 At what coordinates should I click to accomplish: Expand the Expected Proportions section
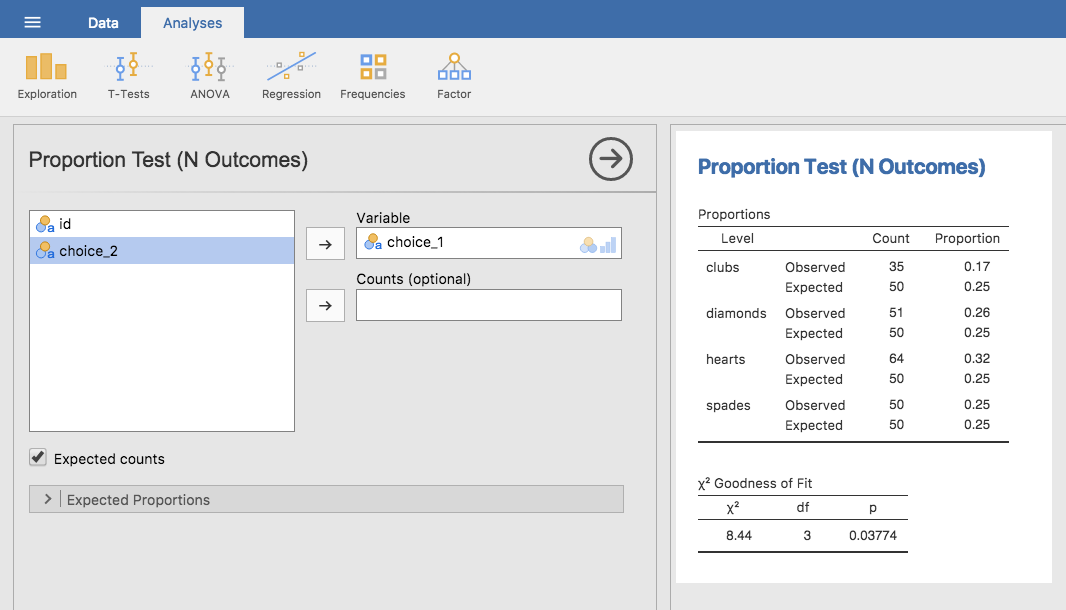(x=326, y=499)
